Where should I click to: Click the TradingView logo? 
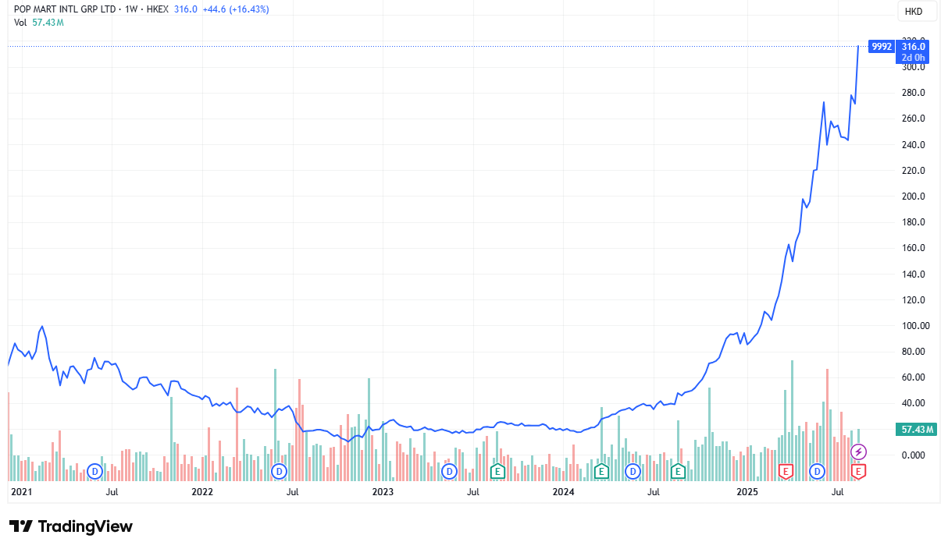coord(71,527)
